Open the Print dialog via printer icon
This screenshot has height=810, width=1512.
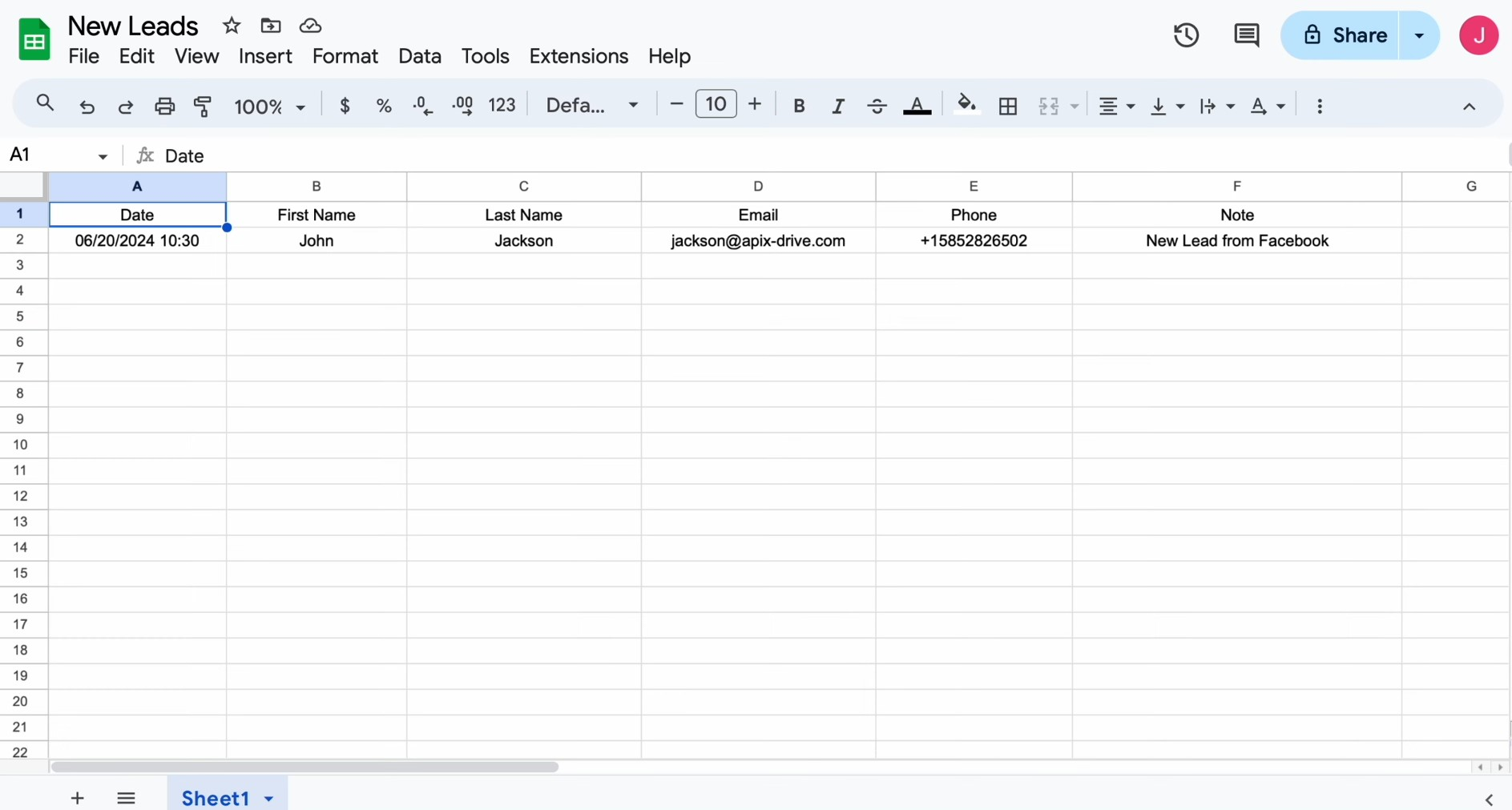tap(164, 105)
